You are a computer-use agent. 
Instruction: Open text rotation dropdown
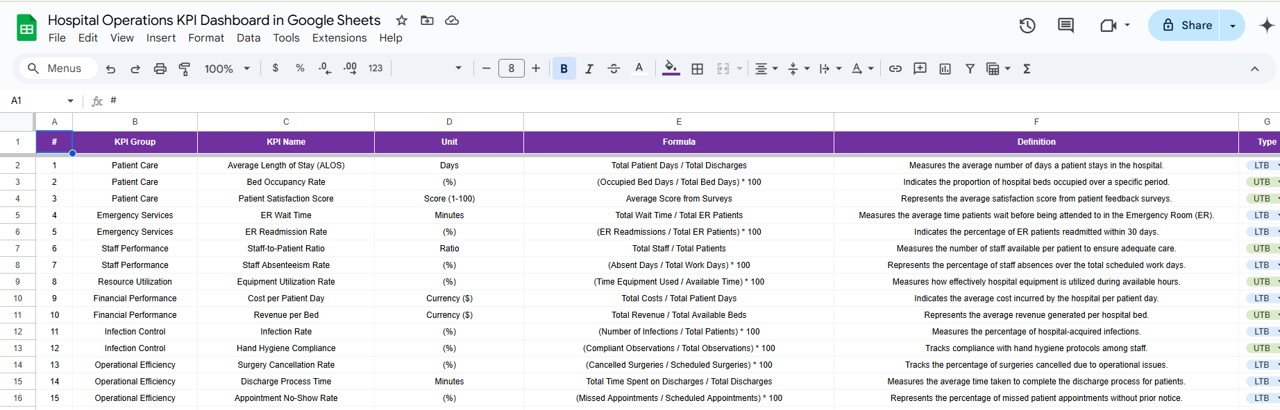(x=860, y=69)
